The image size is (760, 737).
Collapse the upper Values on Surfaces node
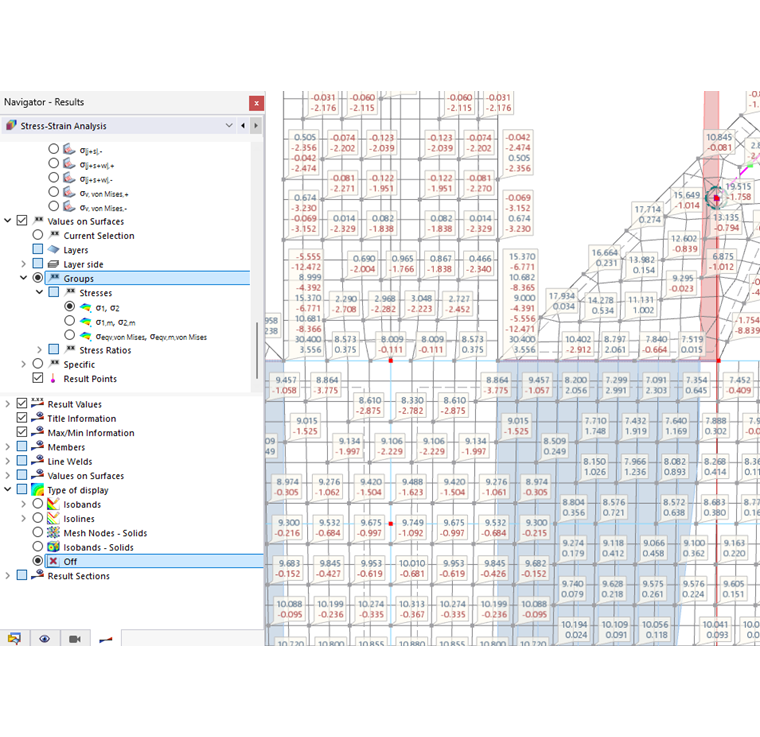click(8, 220)
